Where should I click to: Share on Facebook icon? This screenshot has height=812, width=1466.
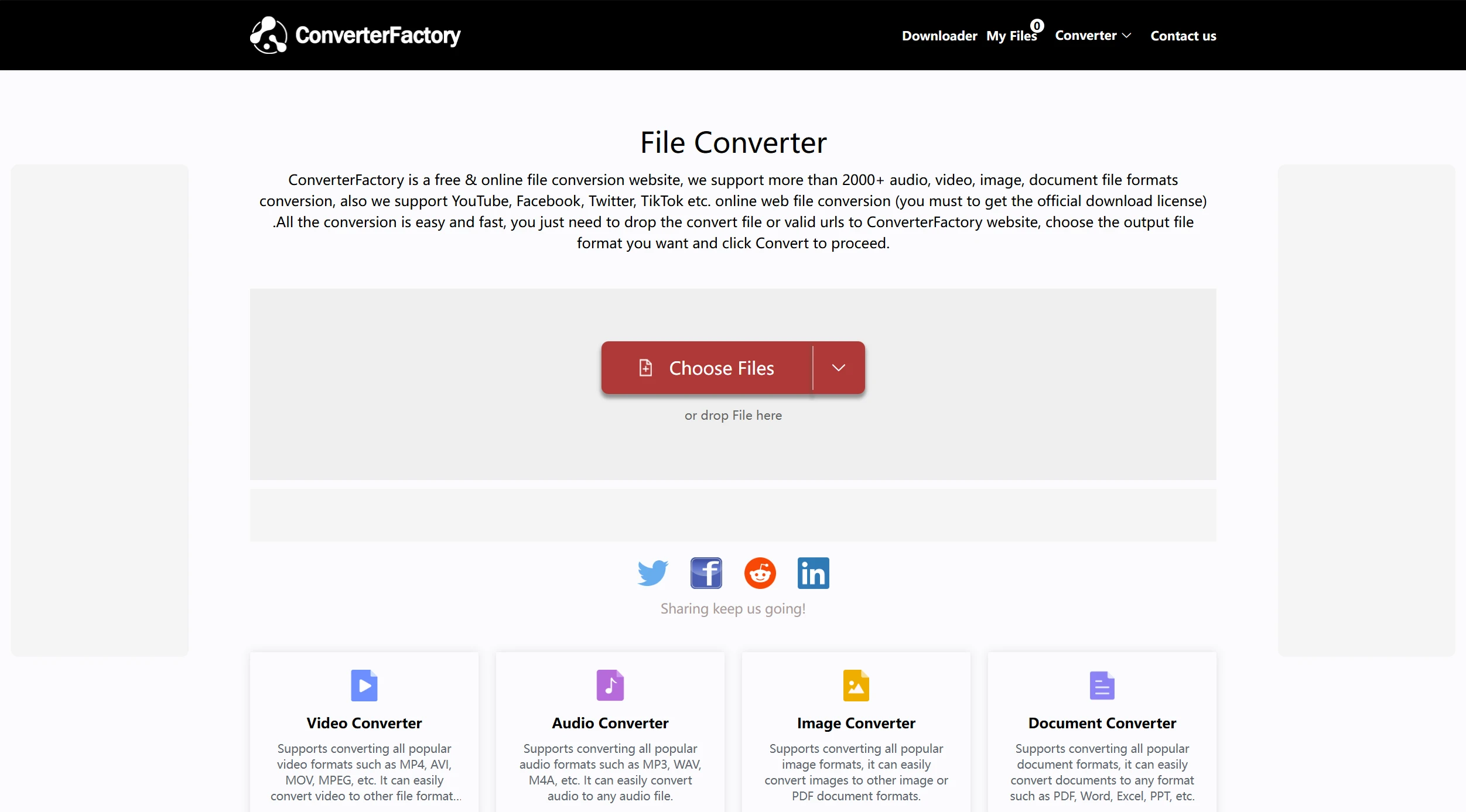pyautogui.click(x=706, y=573)
